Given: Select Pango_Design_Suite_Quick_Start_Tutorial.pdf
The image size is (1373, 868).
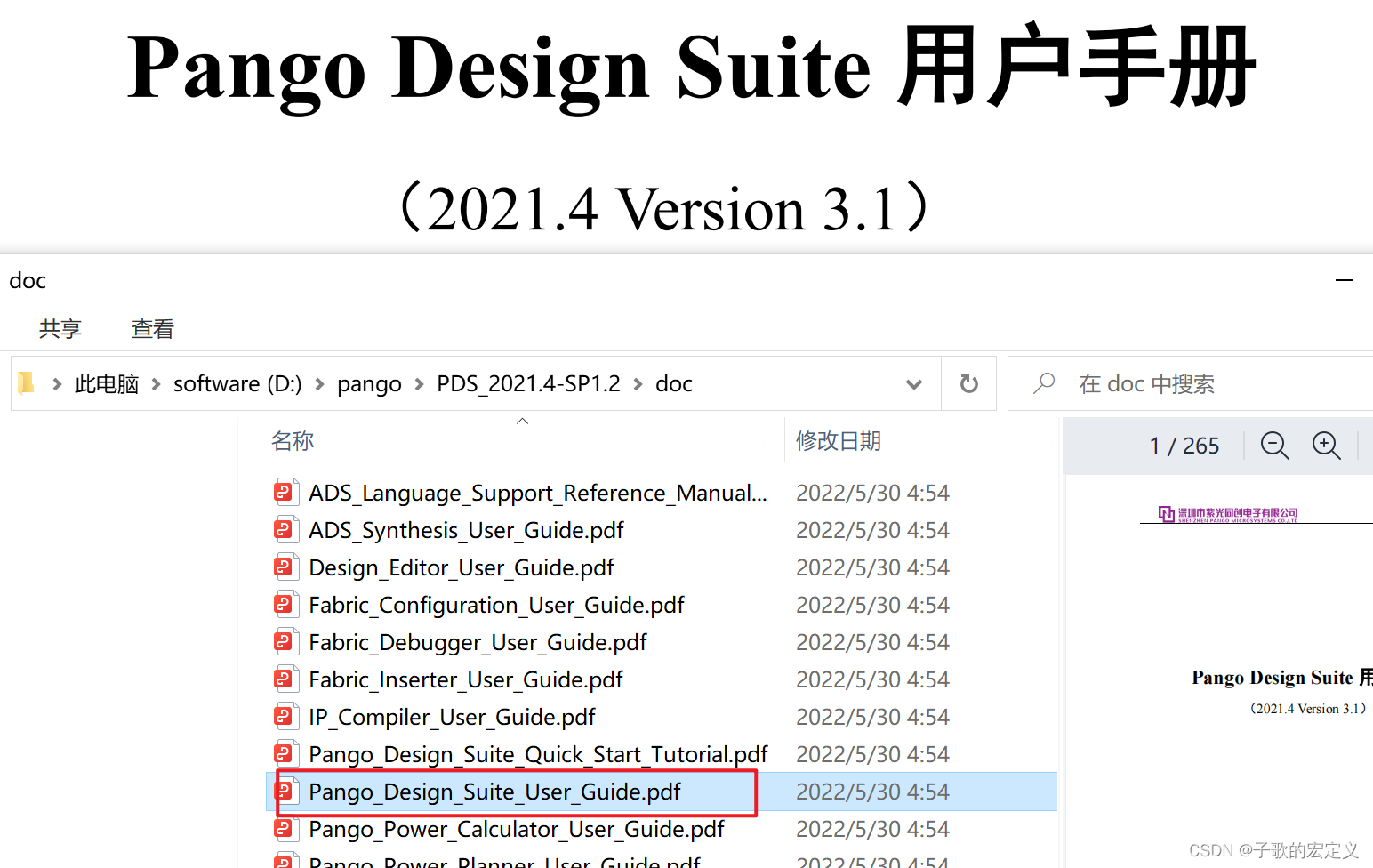Looking at the screenshot, I should [x=538, y=754].
